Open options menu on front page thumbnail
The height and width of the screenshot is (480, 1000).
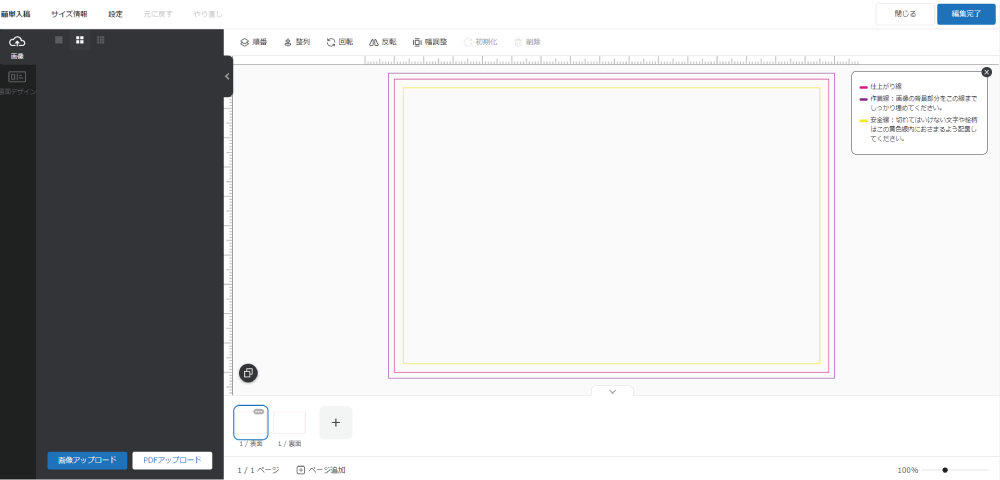tap(259, 411)
